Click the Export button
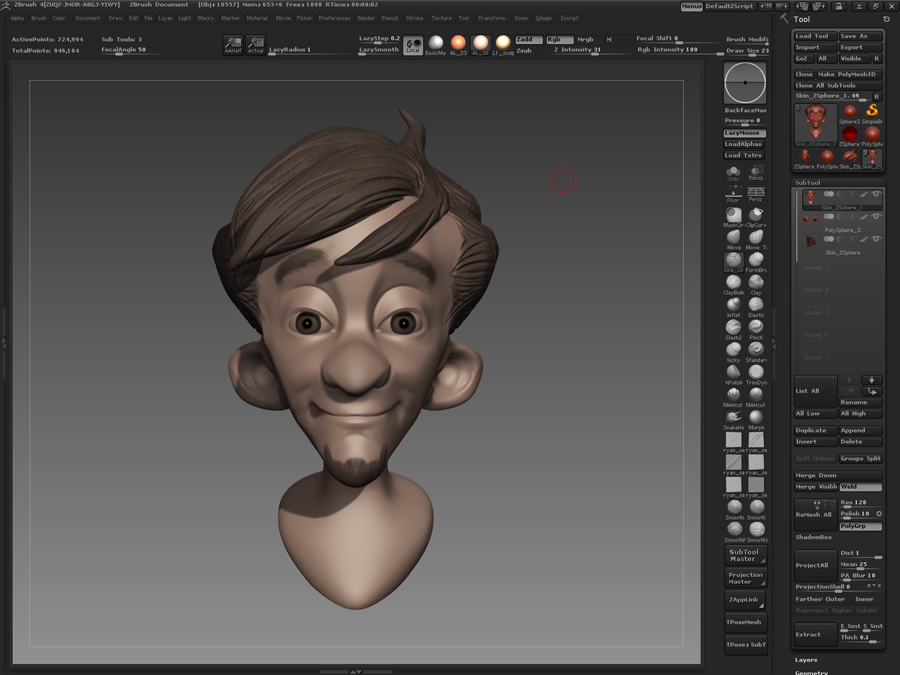 (860, 47)
